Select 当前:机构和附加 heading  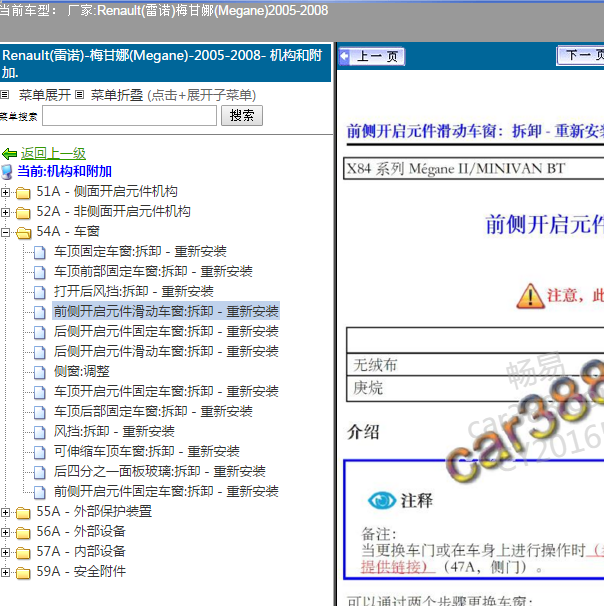pos(65,172)
